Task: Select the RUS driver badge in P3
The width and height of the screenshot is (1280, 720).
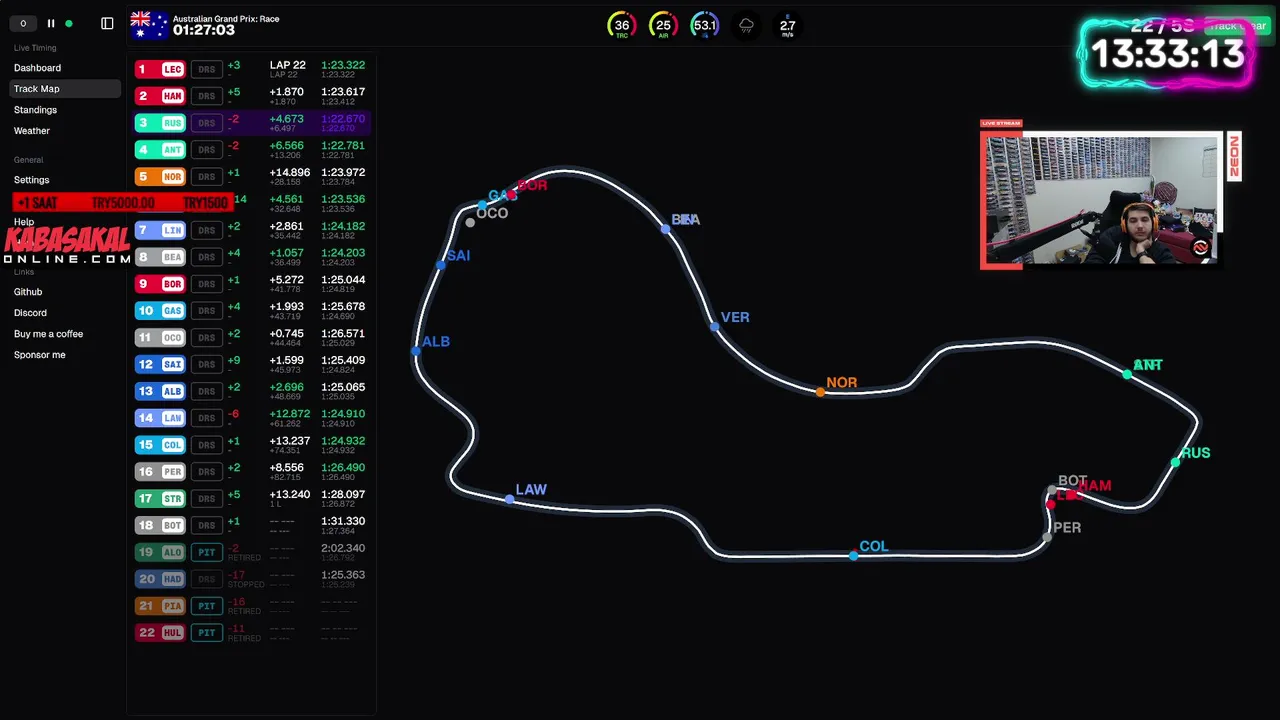Action: (x=160, y=123)
